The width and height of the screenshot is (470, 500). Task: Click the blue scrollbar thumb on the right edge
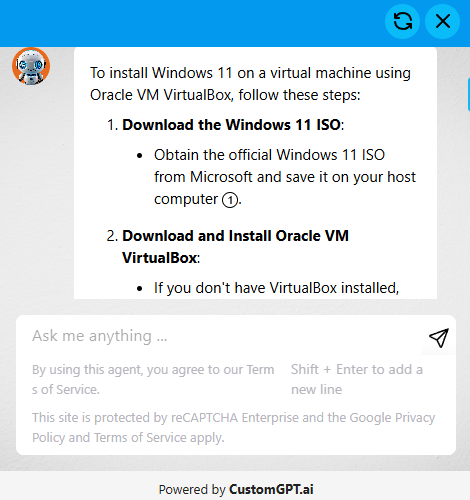tap(468, 94)
